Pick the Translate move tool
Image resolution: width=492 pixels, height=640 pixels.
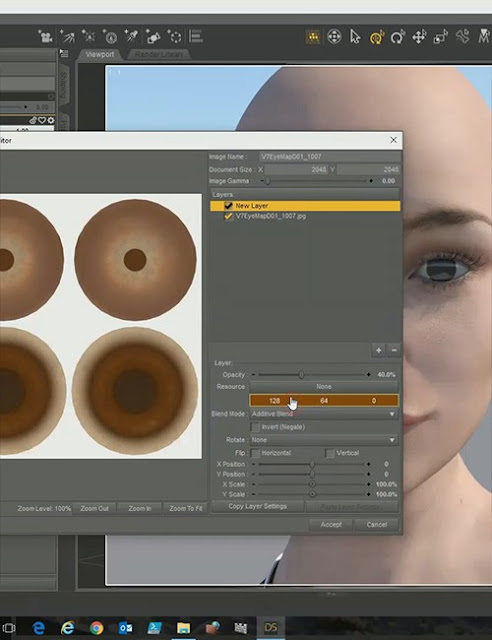[x=419, y=37]
